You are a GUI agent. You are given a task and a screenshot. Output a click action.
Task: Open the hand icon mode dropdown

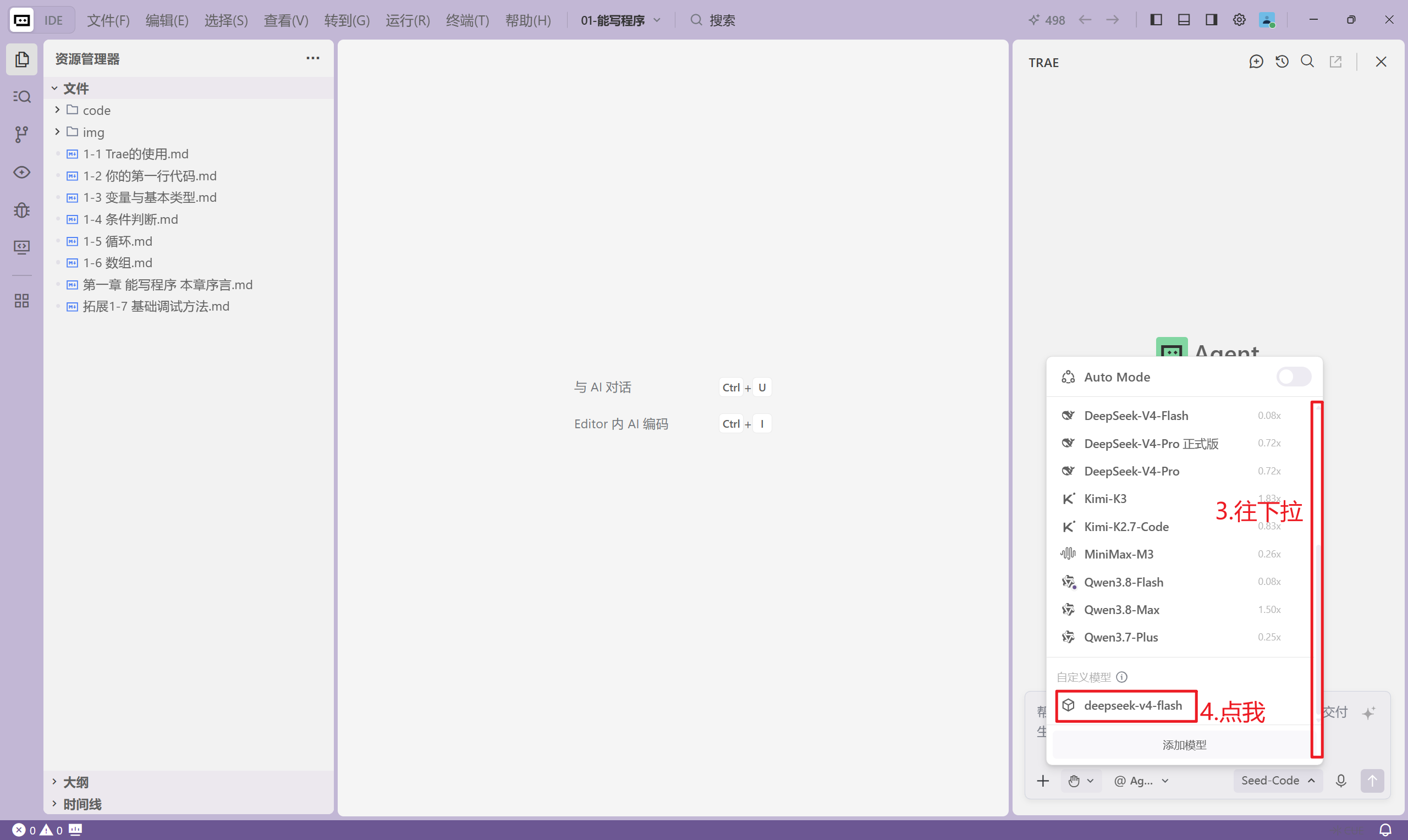click(x=1080, y=781)
